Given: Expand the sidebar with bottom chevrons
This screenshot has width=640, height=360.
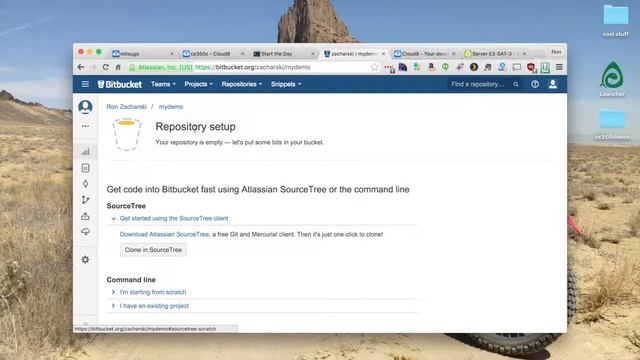Looking at the screenshot, I should [x=85, y=323].
